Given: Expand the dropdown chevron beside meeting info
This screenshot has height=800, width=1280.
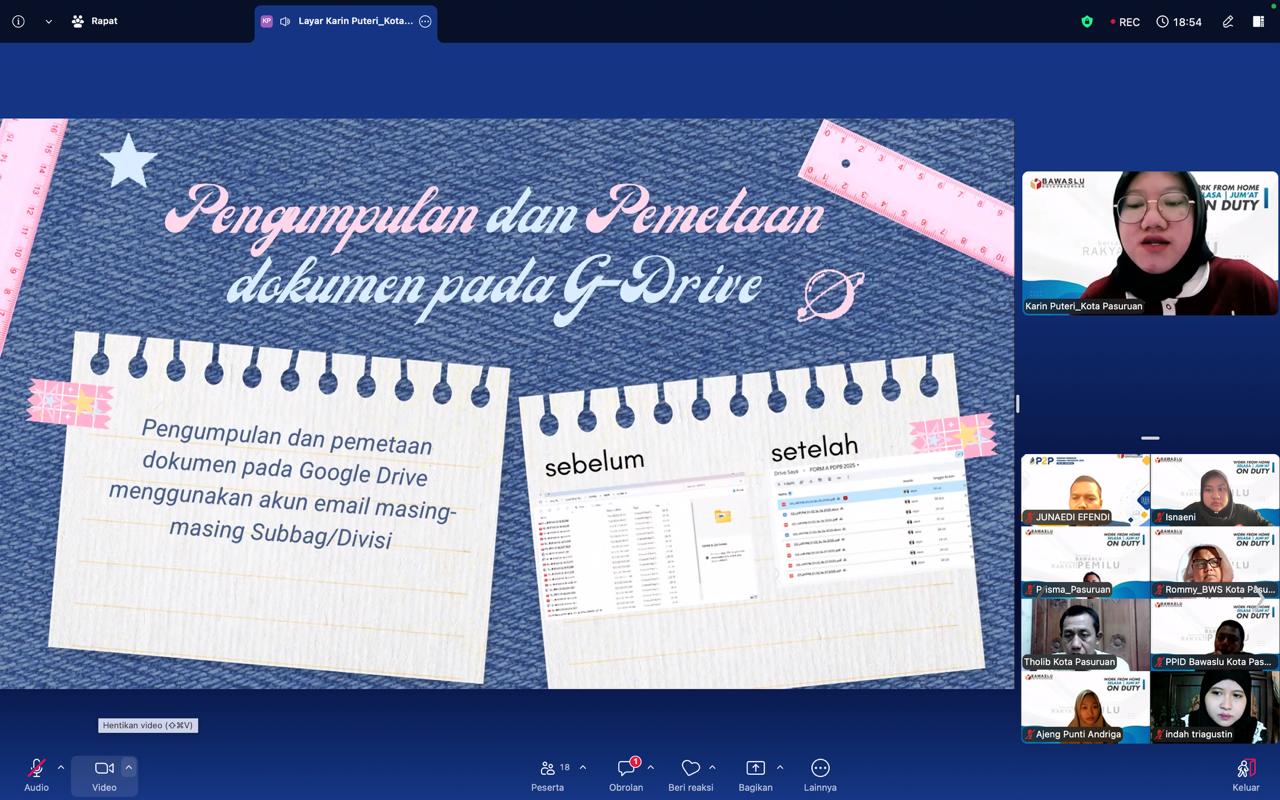Looking at the screenshot, I should pyautogui.click(x=48, y=21).
